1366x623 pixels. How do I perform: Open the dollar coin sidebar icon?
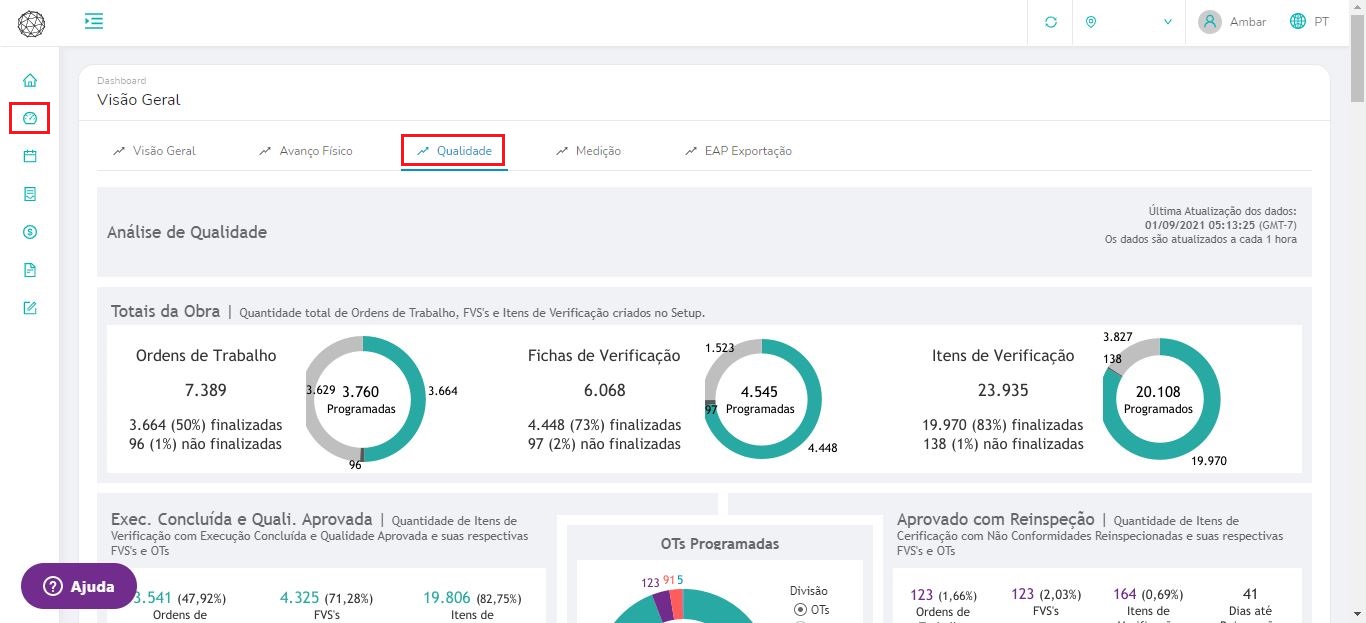tap(30, 232)
